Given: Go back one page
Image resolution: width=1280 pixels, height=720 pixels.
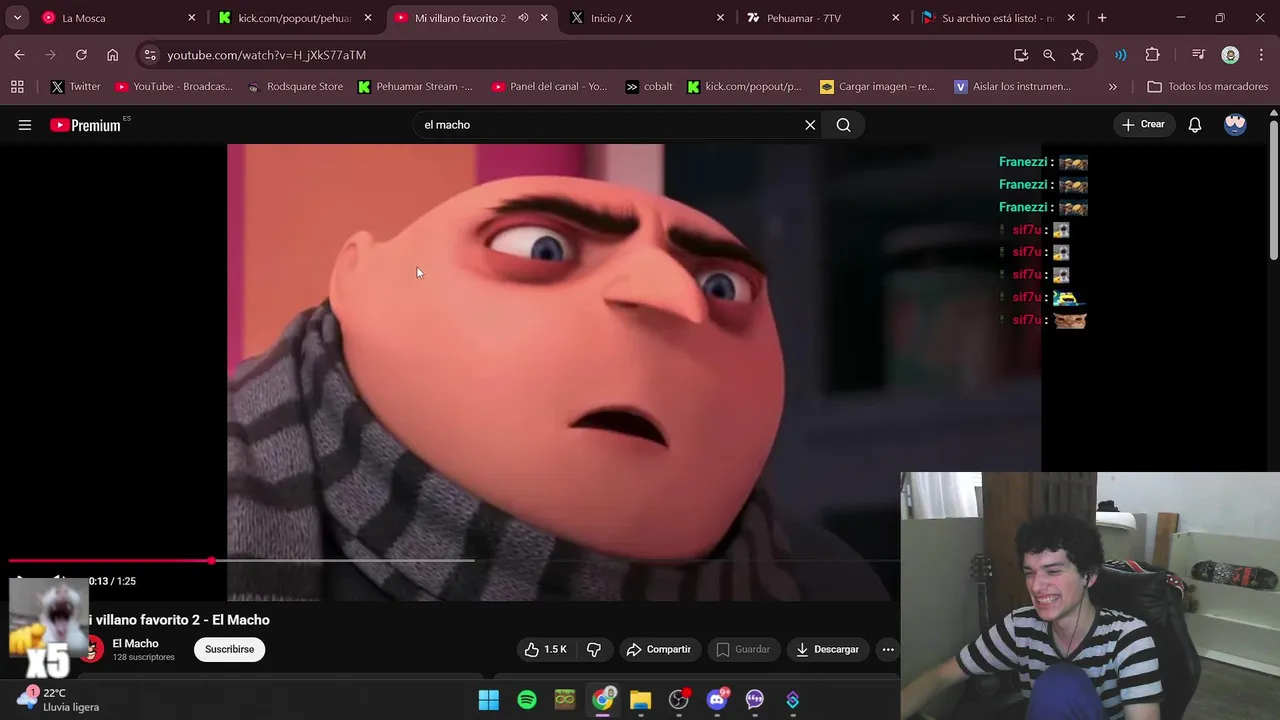Looking at the screenshot, I should (x=20, y=55).
